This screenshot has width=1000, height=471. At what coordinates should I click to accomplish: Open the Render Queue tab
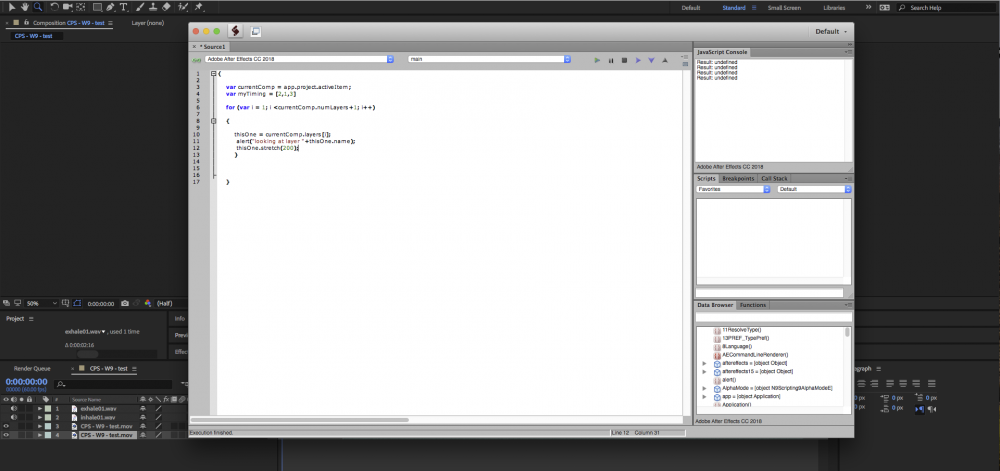pyautogui.click(x=32, y=368)
